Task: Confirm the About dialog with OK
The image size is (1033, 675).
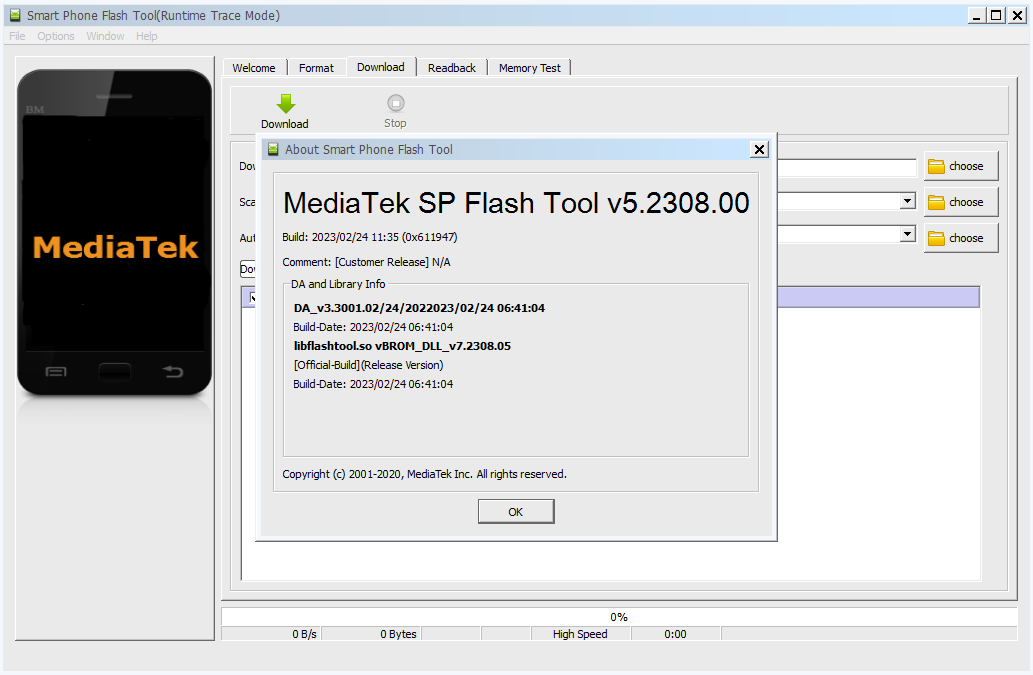Action: pos(516,512)
